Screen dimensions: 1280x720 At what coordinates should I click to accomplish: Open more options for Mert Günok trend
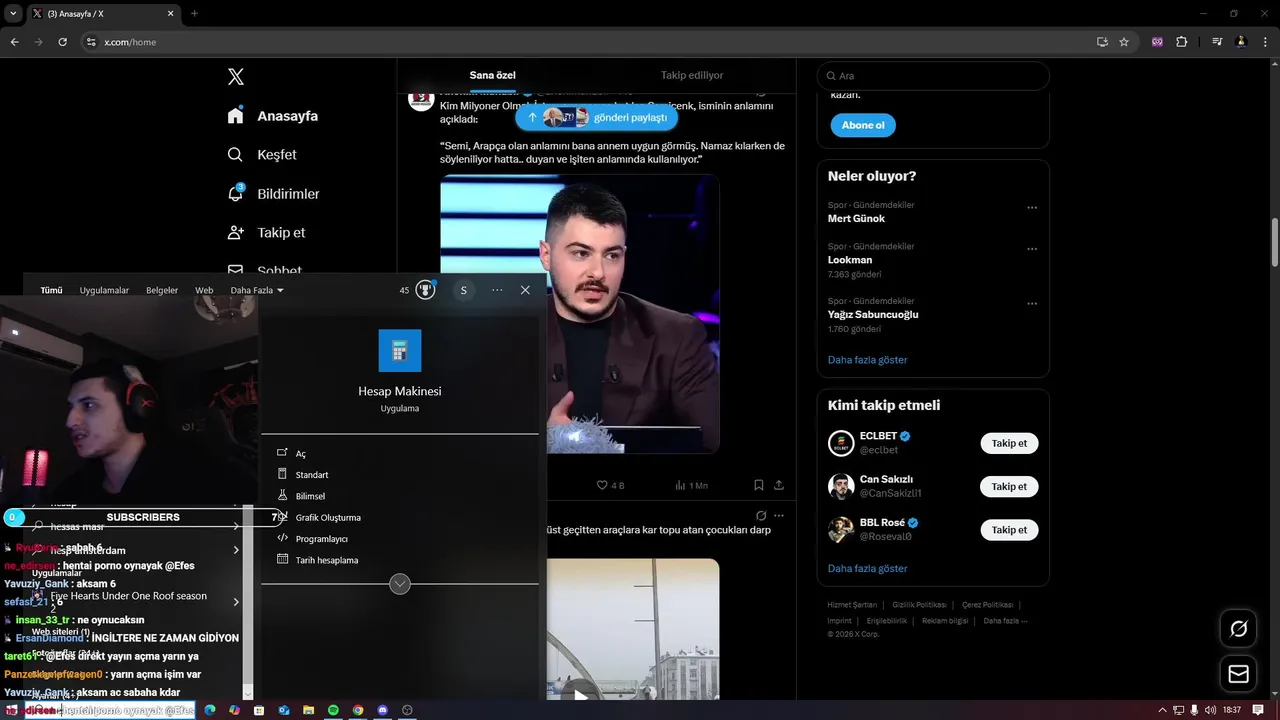point(1032,208)
